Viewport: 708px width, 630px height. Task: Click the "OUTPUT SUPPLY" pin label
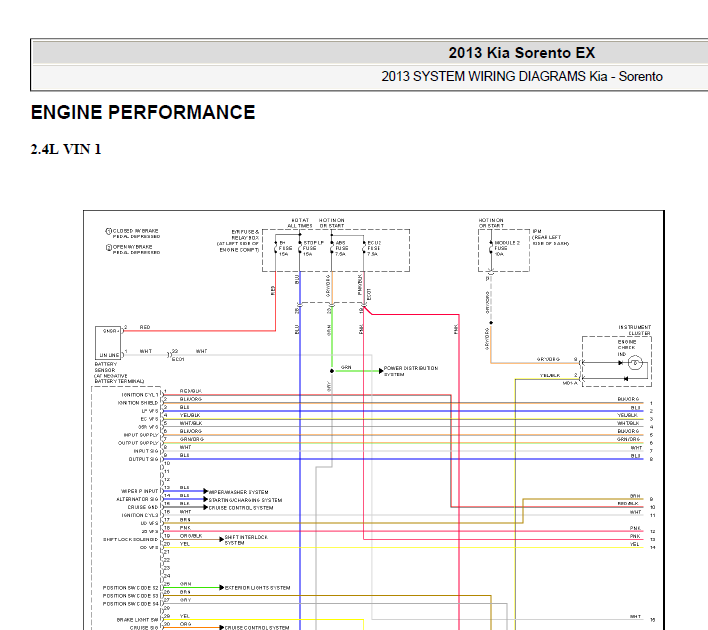138,443
